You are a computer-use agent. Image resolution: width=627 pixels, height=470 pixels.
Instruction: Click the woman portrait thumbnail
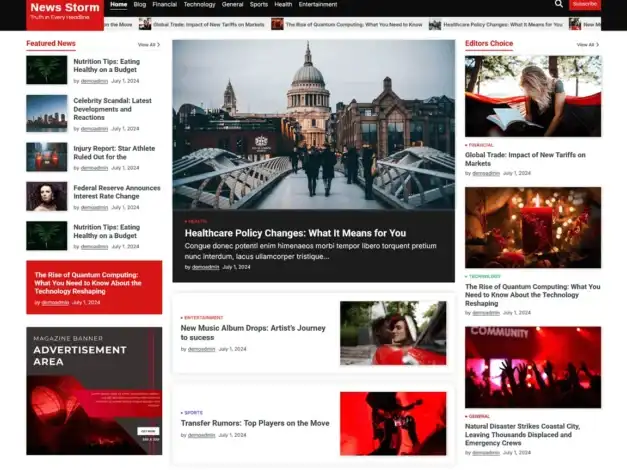pyautogui.click(x=47, y=196)
